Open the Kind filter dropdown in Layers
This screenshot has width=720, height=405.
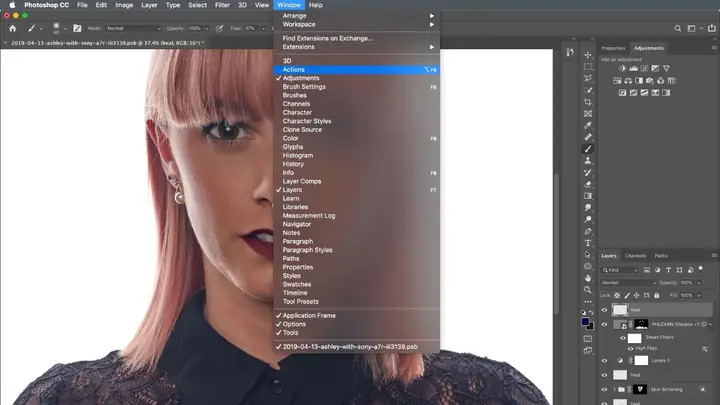[620, 270]
